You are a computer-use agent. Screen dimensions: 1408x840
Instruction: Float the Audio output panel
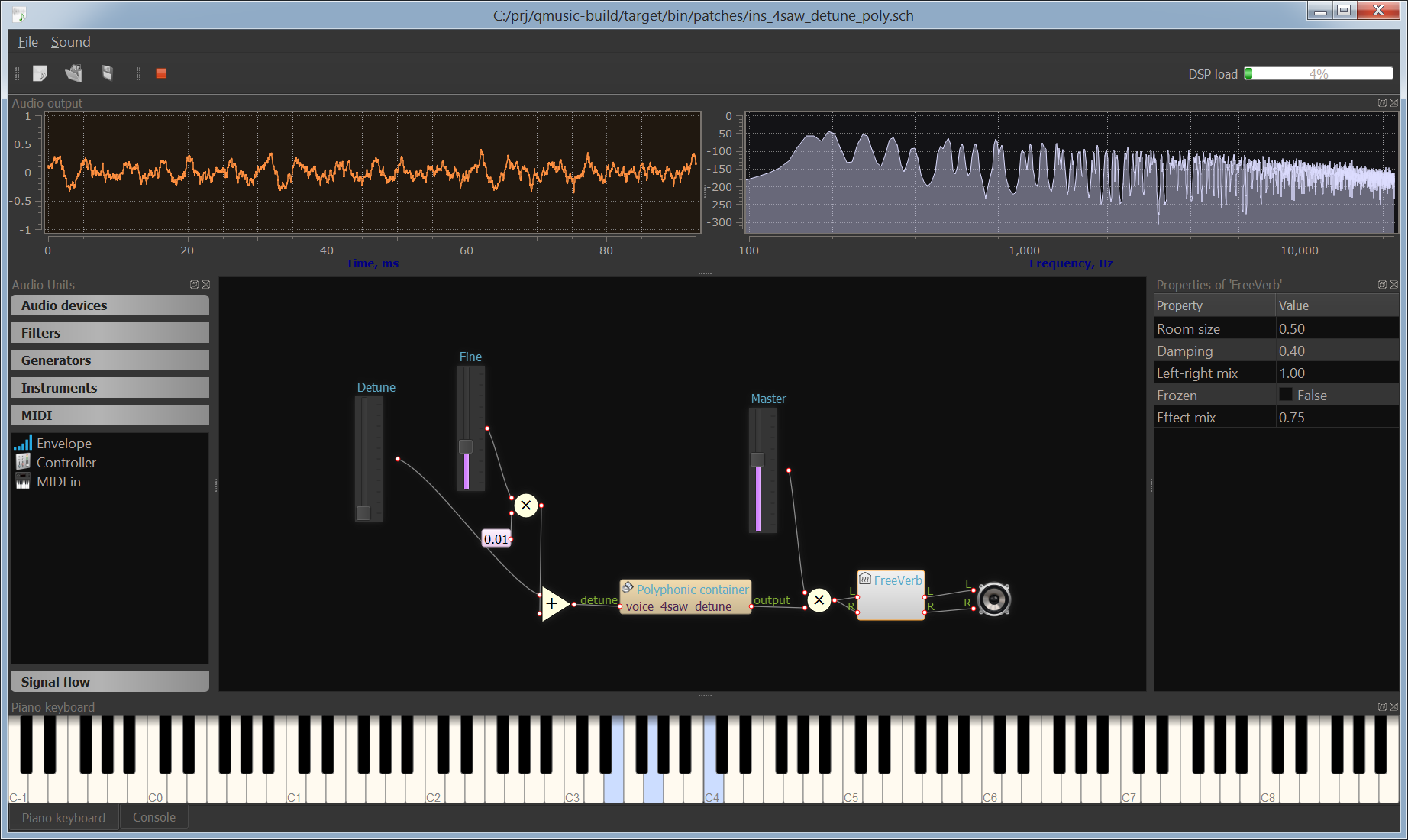[x=1382, y=102]
